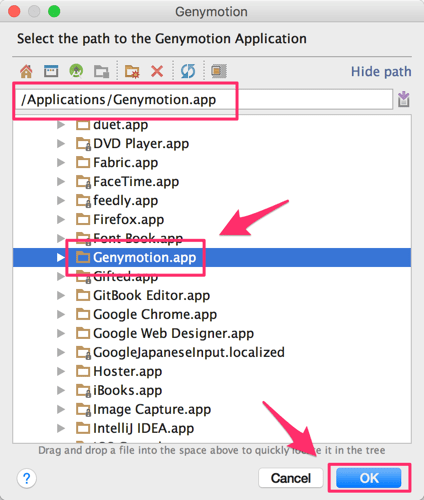Close the Genymotion dialog window
Image resolution: width=424 pixels, height=500 pixels.
point(14,11)
